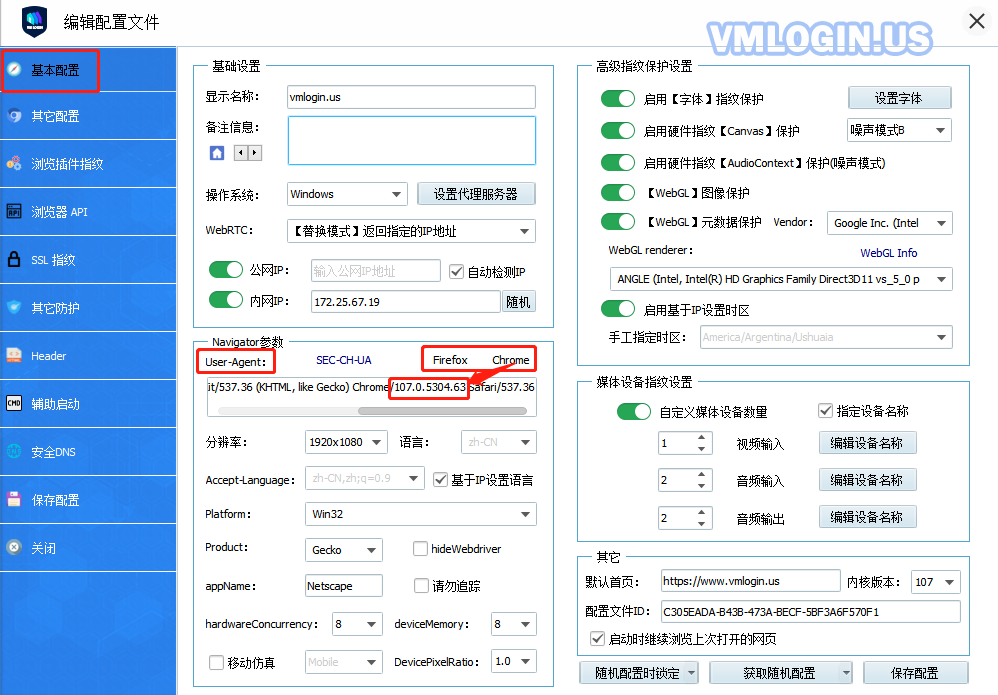Image resolution: width=998 pixels, height=695 pixels.
Task: Switch to SSL 指纹 settings
Action: click(x=88, y=260)
